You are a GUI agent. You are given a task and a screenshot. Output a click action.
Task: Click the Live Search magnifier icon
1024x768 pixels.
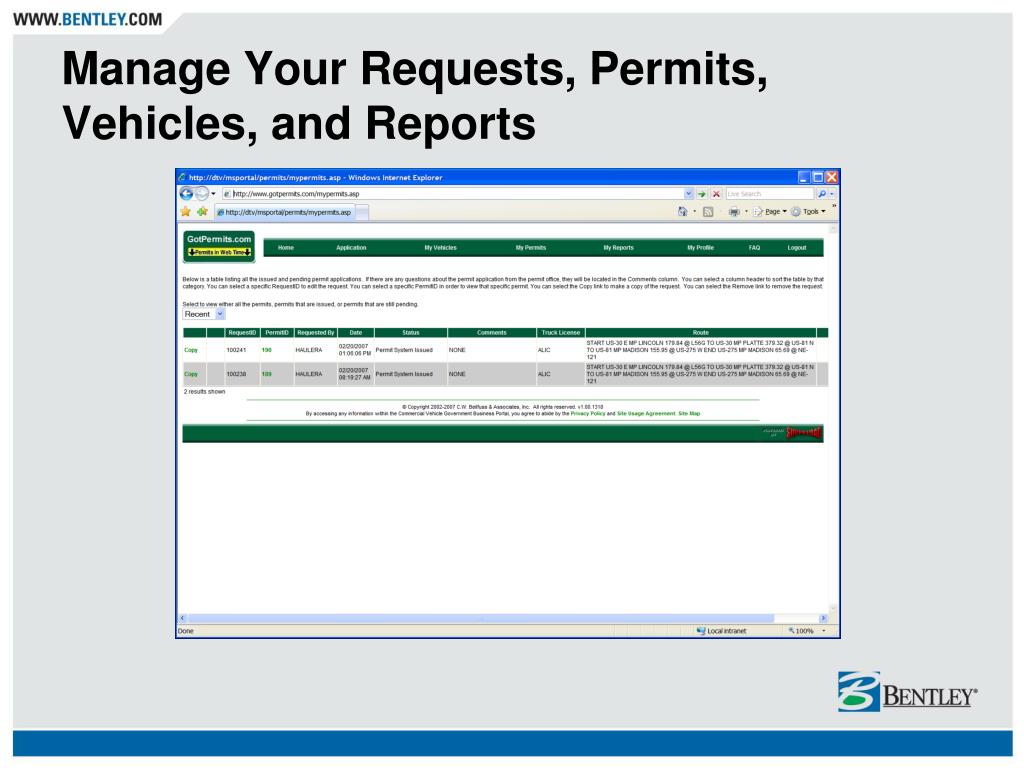pyautogui.click(x=822, y=194)
